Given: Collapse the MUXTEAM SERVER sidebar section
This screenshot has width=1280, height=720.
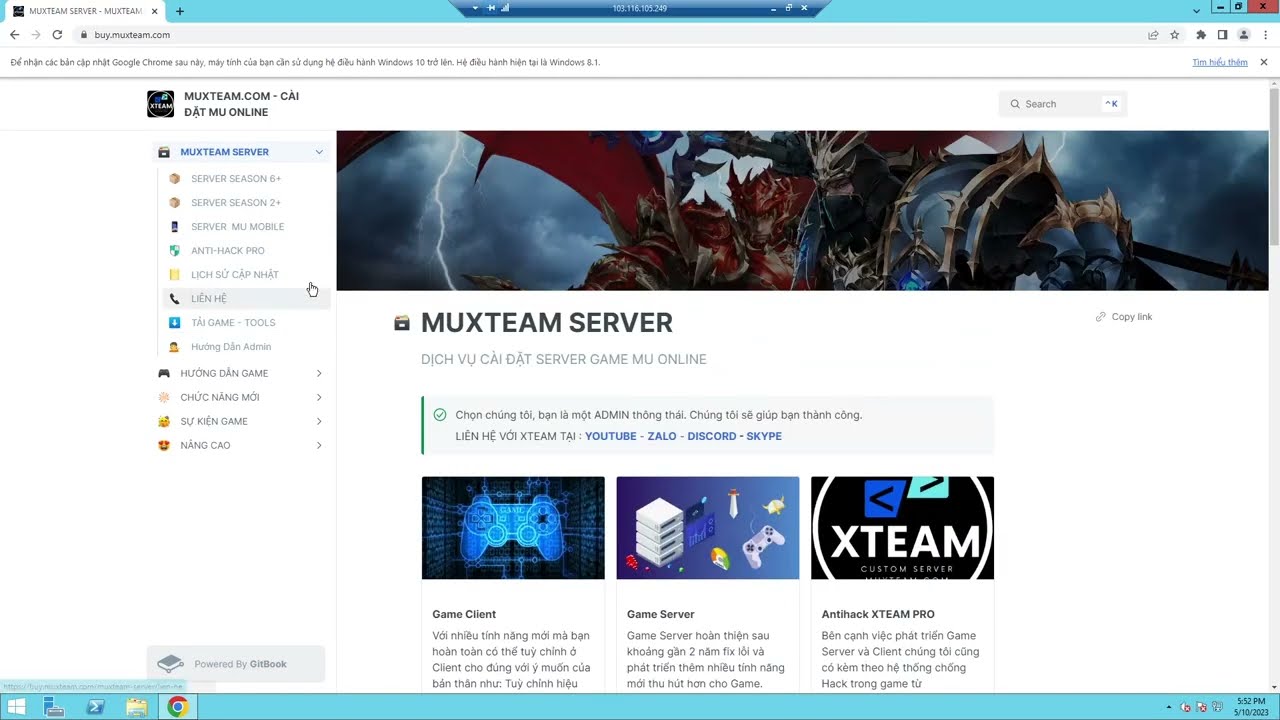Looking at the screenshot, I should [x=319, y=152].
